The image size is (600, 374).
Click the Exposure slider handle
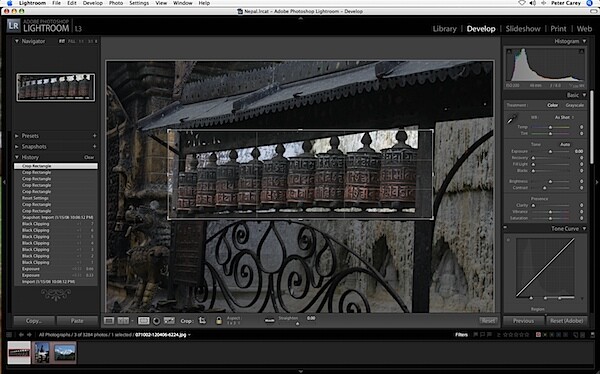[550, 152]
